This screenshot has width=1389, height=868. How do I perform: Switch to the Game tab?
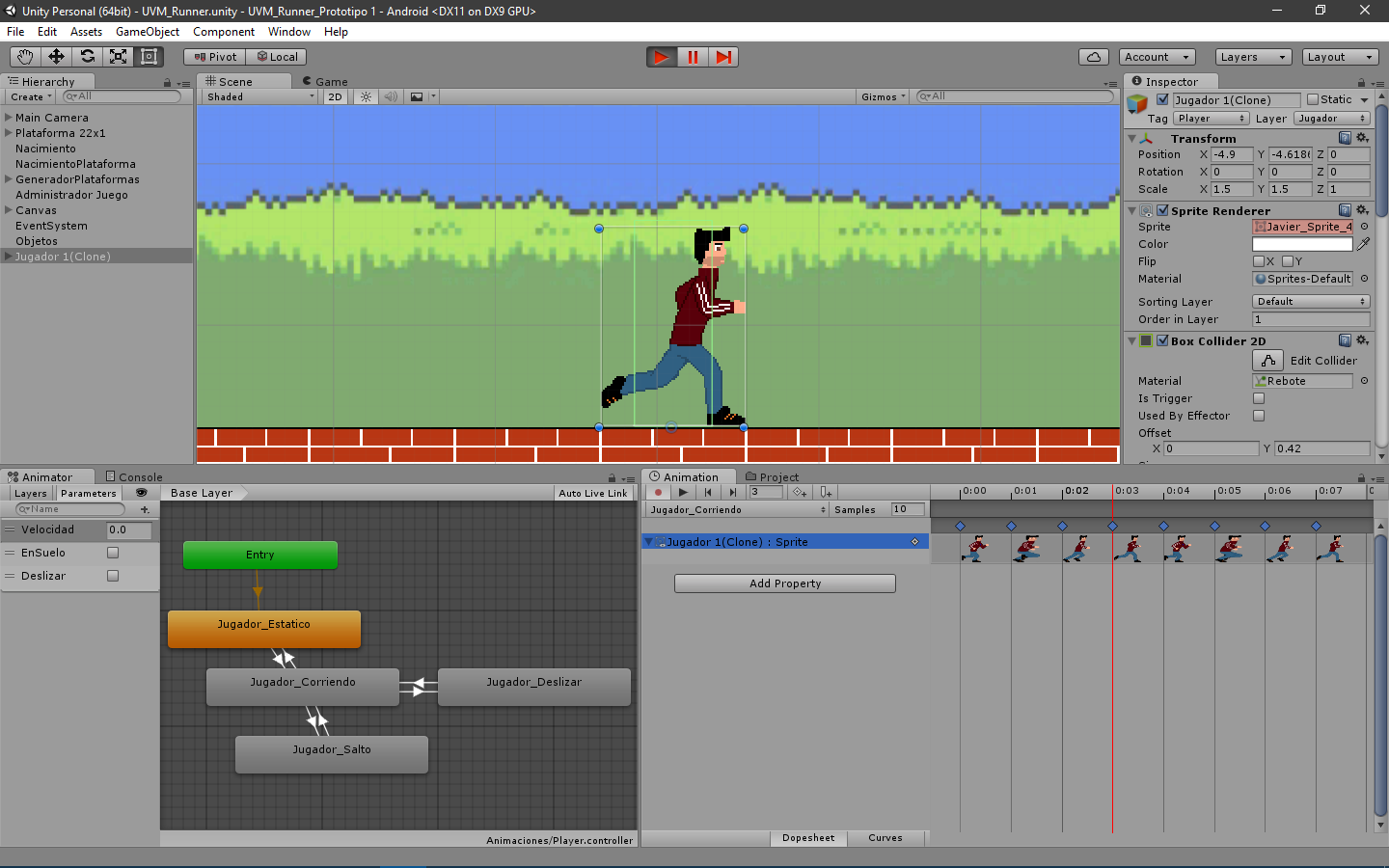pos(324,82)
